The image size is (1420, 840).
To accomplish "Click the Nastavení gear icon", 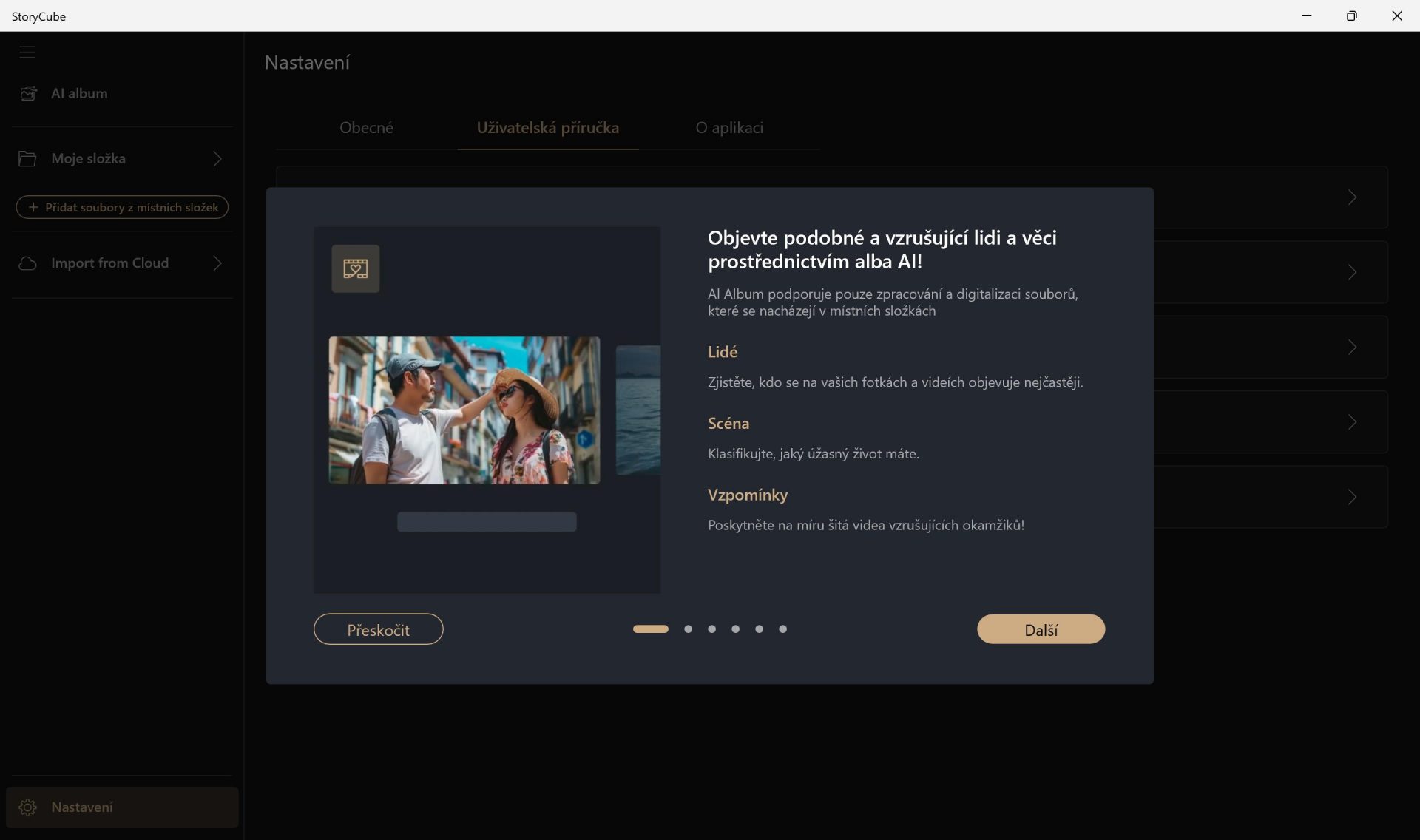I will point(28,807).
